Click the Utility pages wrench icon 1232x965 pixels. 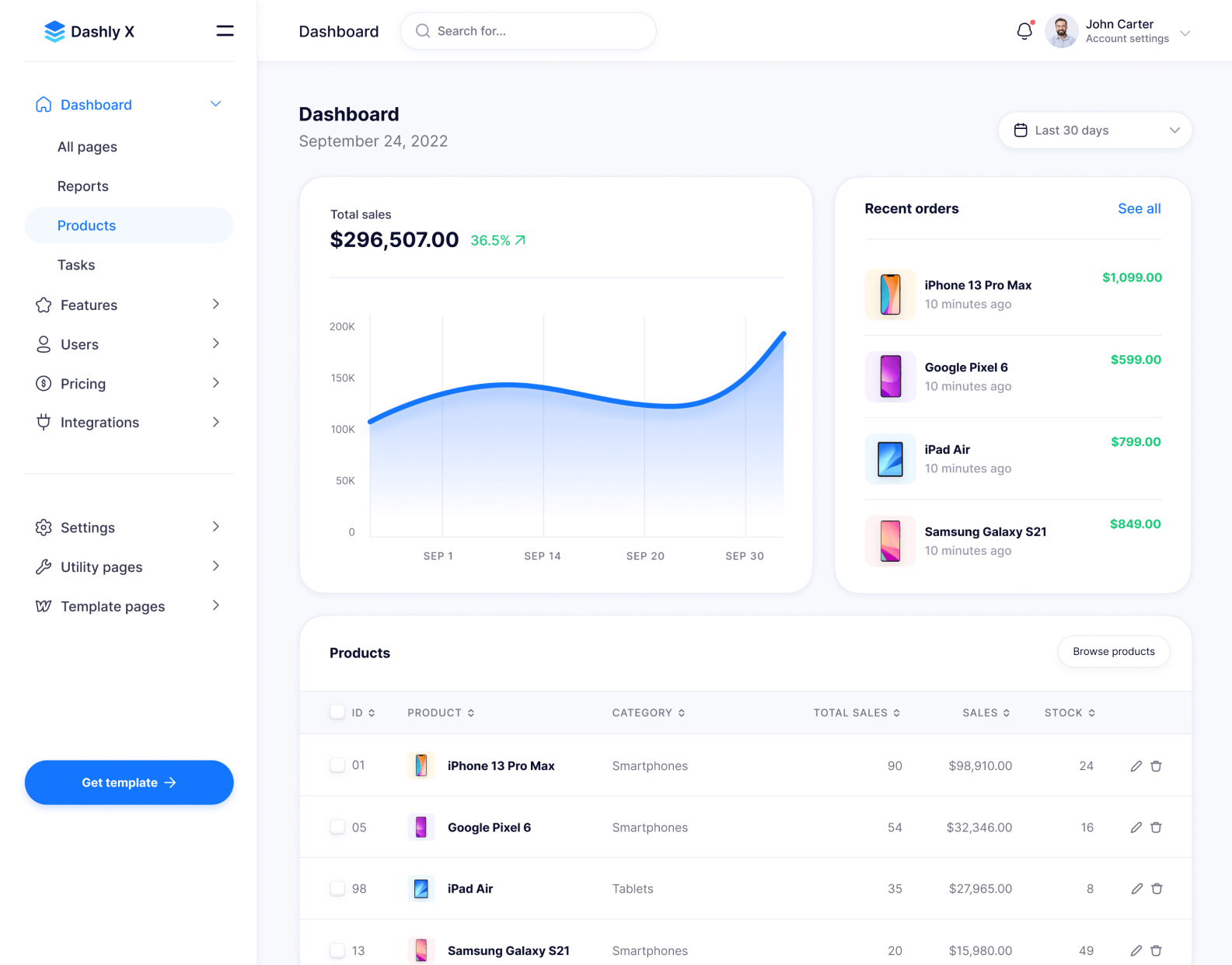click(x=44, y=567)
